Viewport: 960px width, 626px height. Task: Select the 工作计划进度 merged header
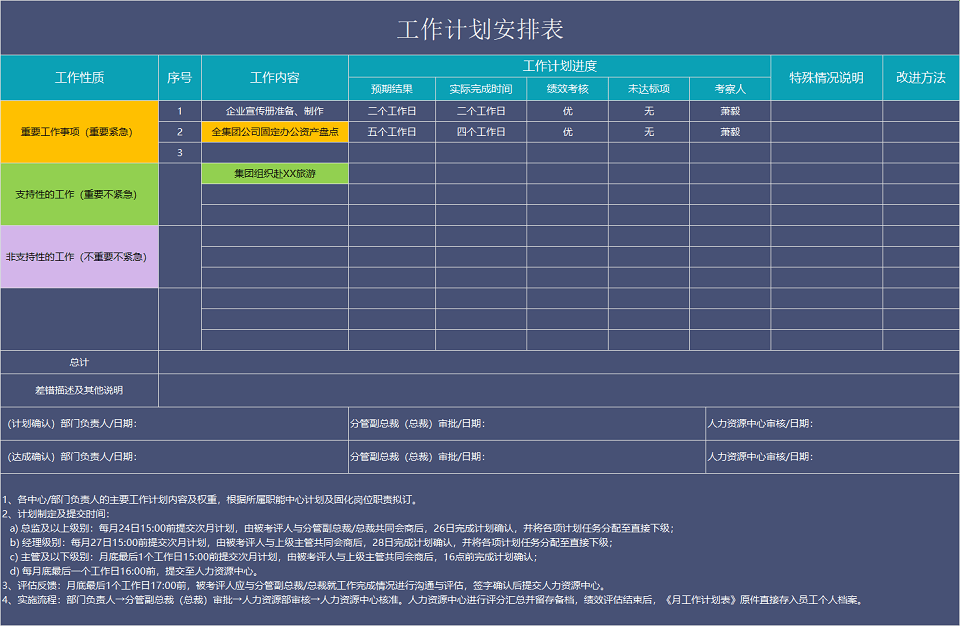[x=559, y=66]
